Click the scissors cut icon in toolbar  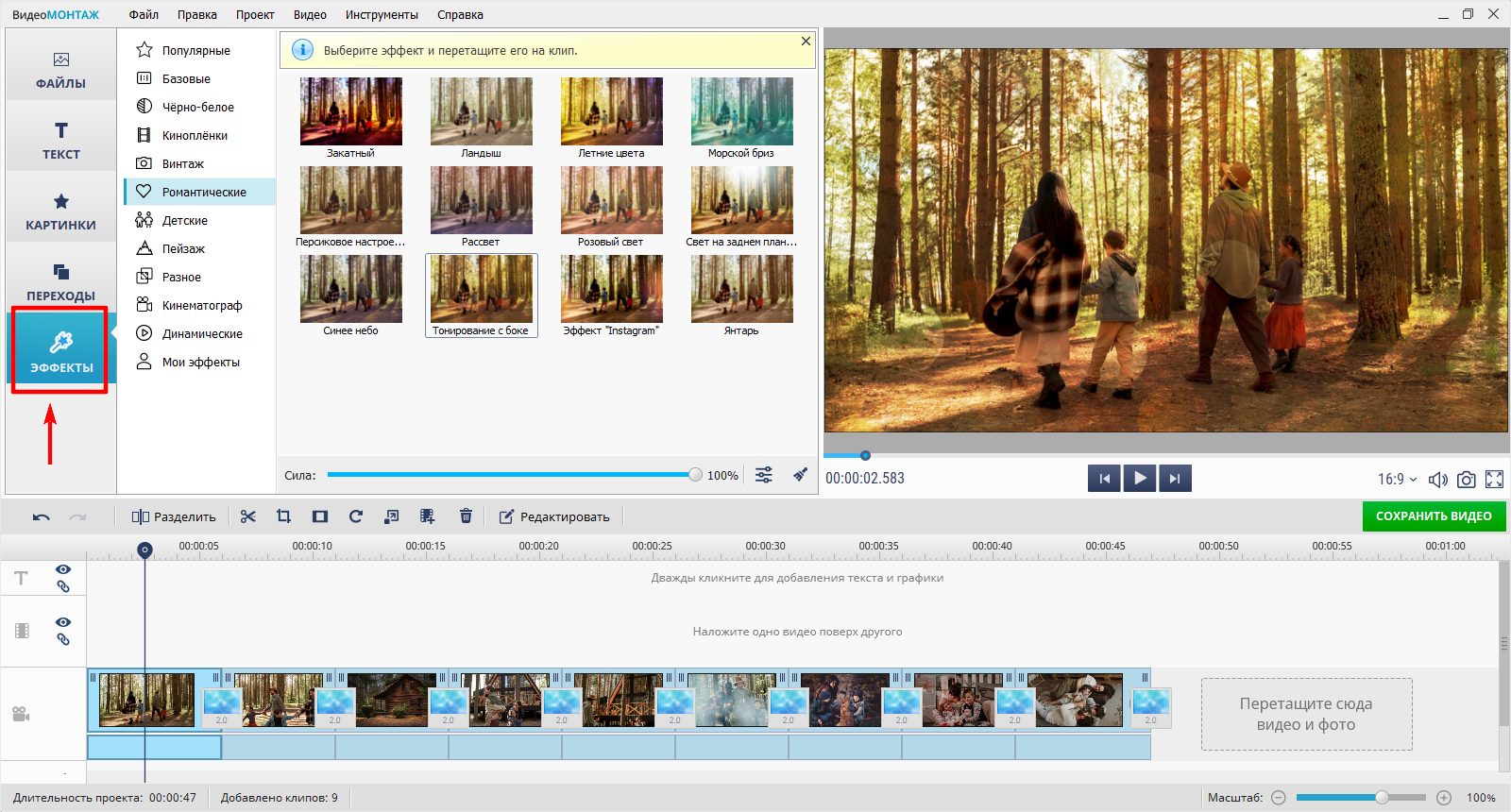point(248,516)
